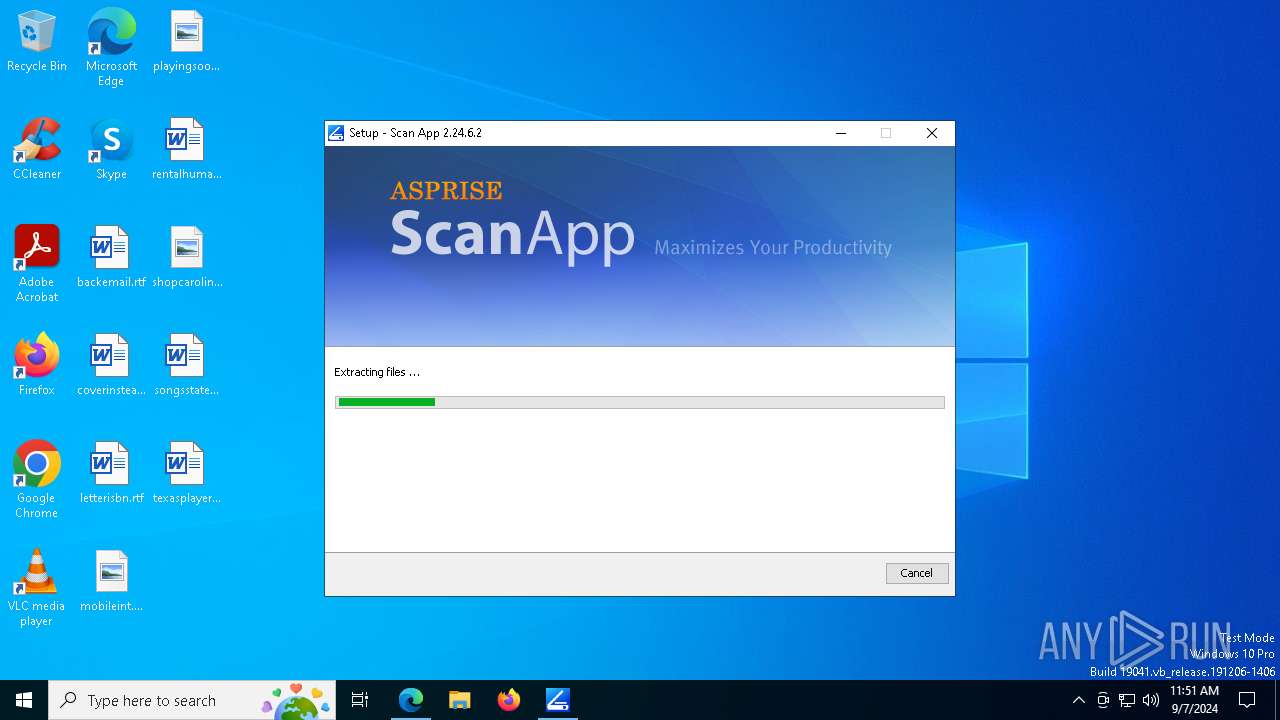Select the CCleaner desktop shortcut
This screenshot has height=720, width=1280.
tap(37, 150)
